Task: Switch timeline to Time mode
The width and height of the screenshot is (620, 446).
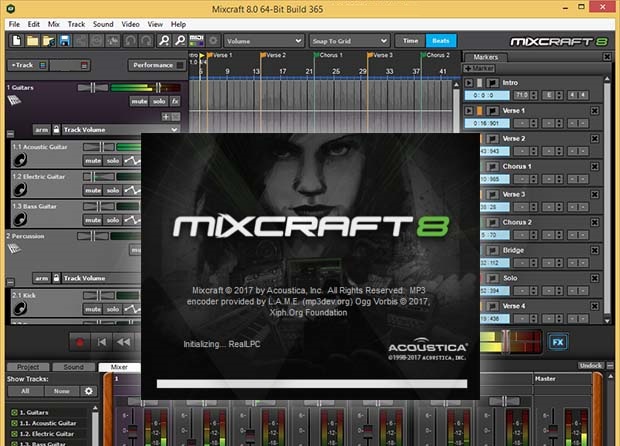Action: point(410,41)
